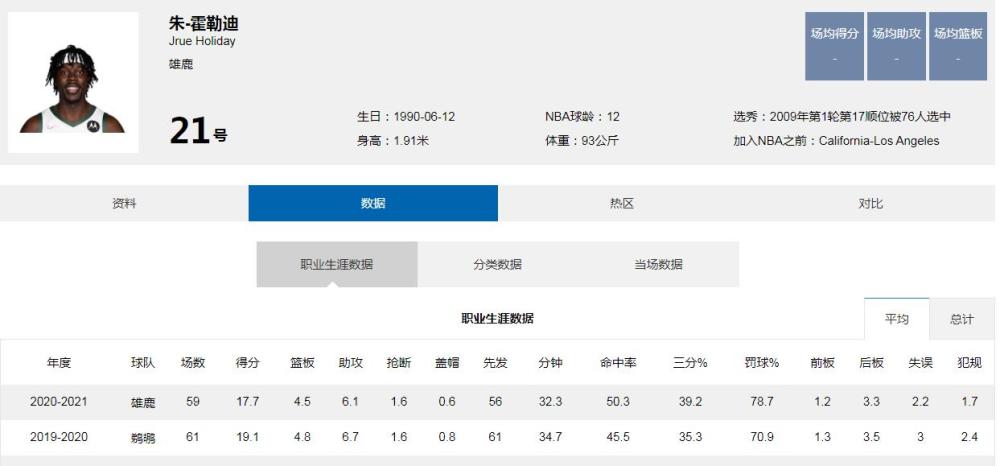Click the 盖帽 column header

(x=447, y=363)
